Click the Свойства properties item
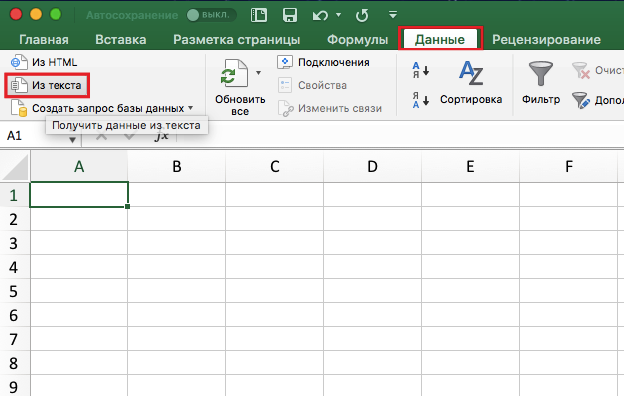This screenshot has width=624, height=396. (x=312, y=85)
